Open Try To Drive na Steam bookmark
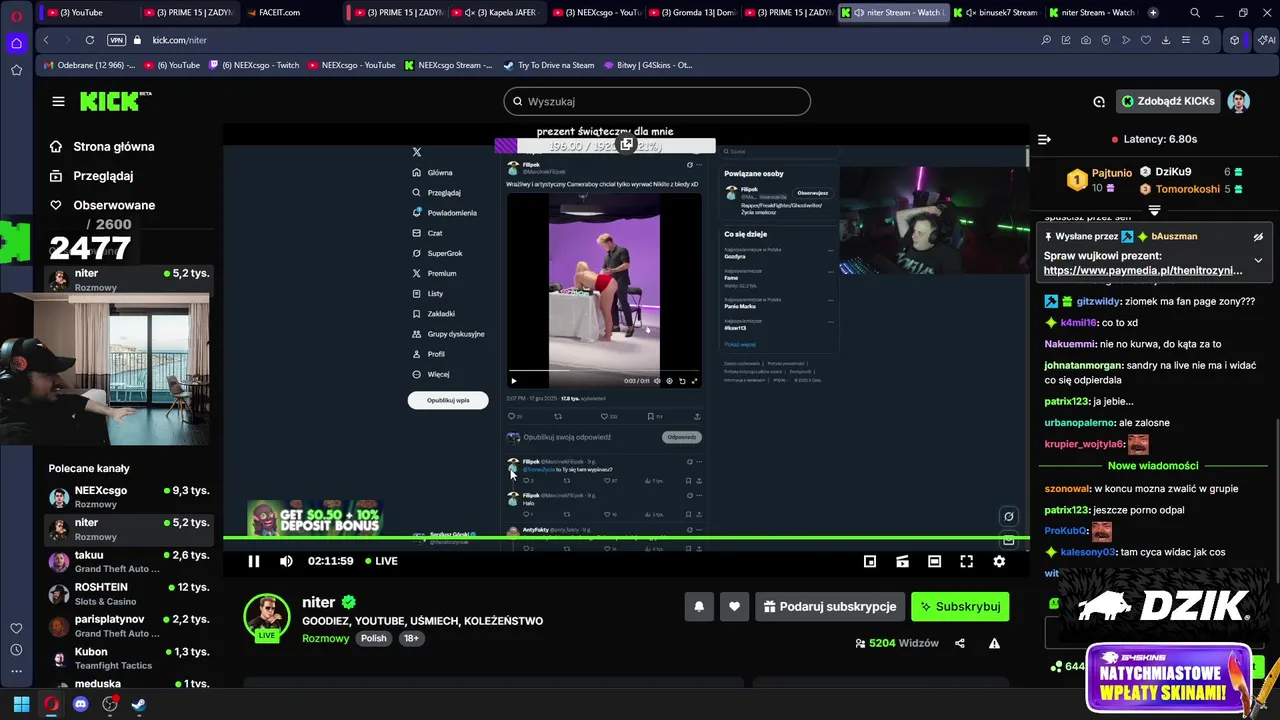This screenshot has width=1280, height=720. coord(548,65)
